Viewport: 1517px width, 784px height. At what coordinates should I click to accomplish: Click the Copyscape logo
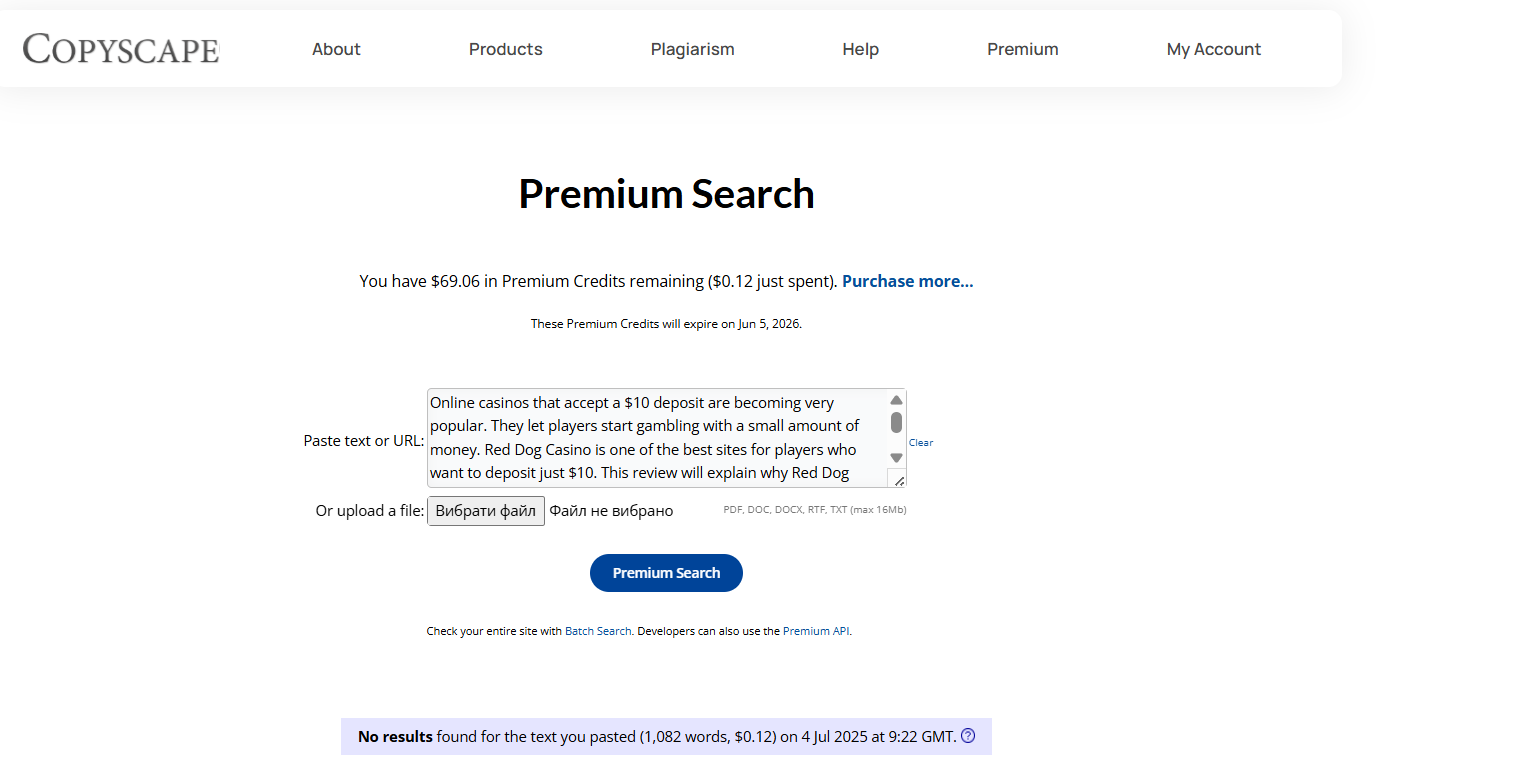[121, 48]
